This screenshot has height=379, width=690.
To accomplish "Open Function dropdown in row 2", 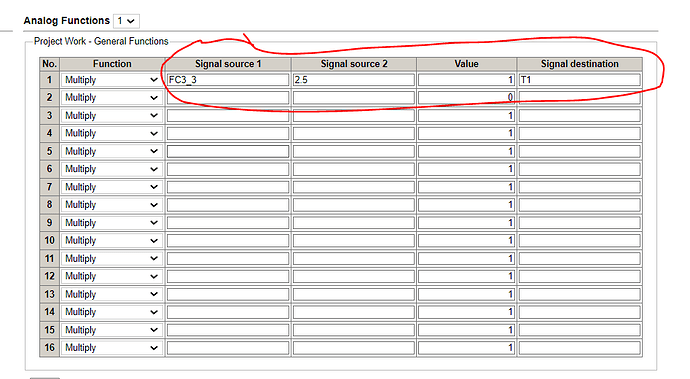I will (x=112, y=98).
